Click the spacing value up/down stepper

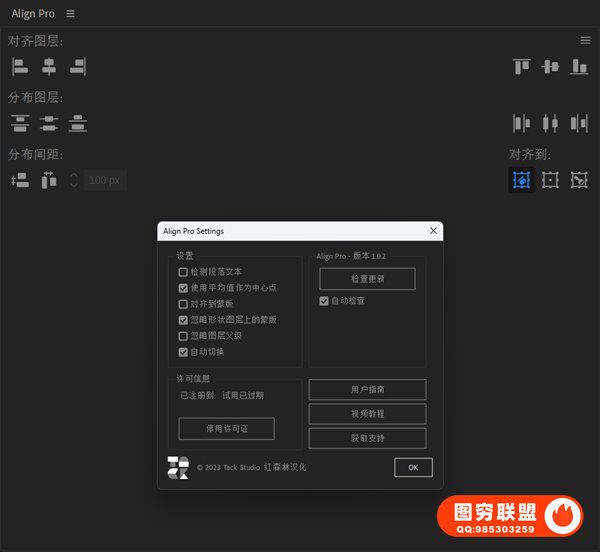(73, 180)
